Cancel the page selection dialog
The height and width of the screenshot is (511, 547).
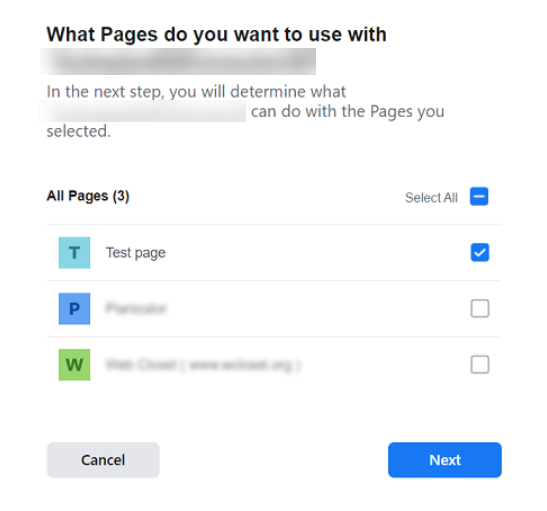[x=103, y=460]
